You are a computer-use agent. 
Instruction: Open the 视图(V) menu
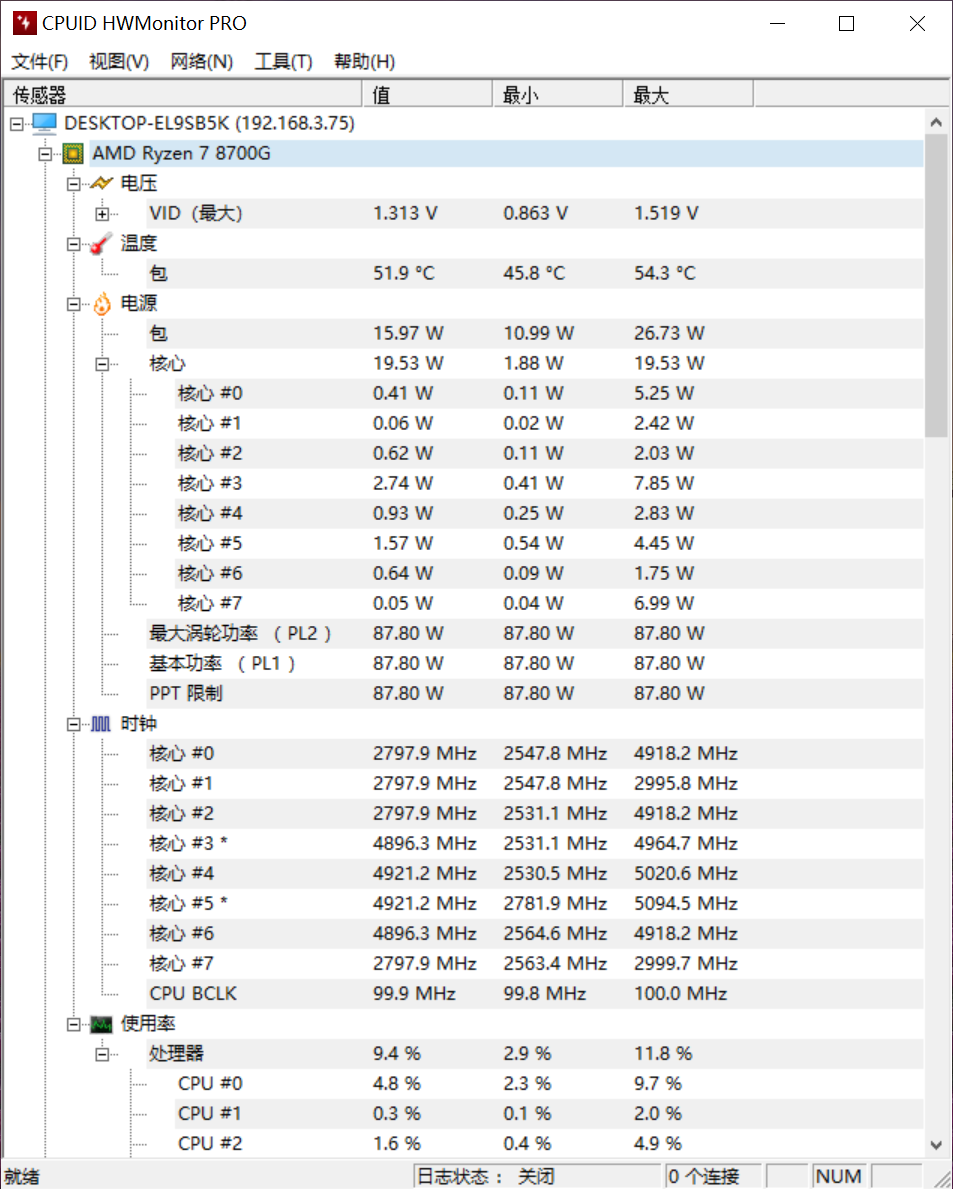pyautogui.click(x=119, y=61)
